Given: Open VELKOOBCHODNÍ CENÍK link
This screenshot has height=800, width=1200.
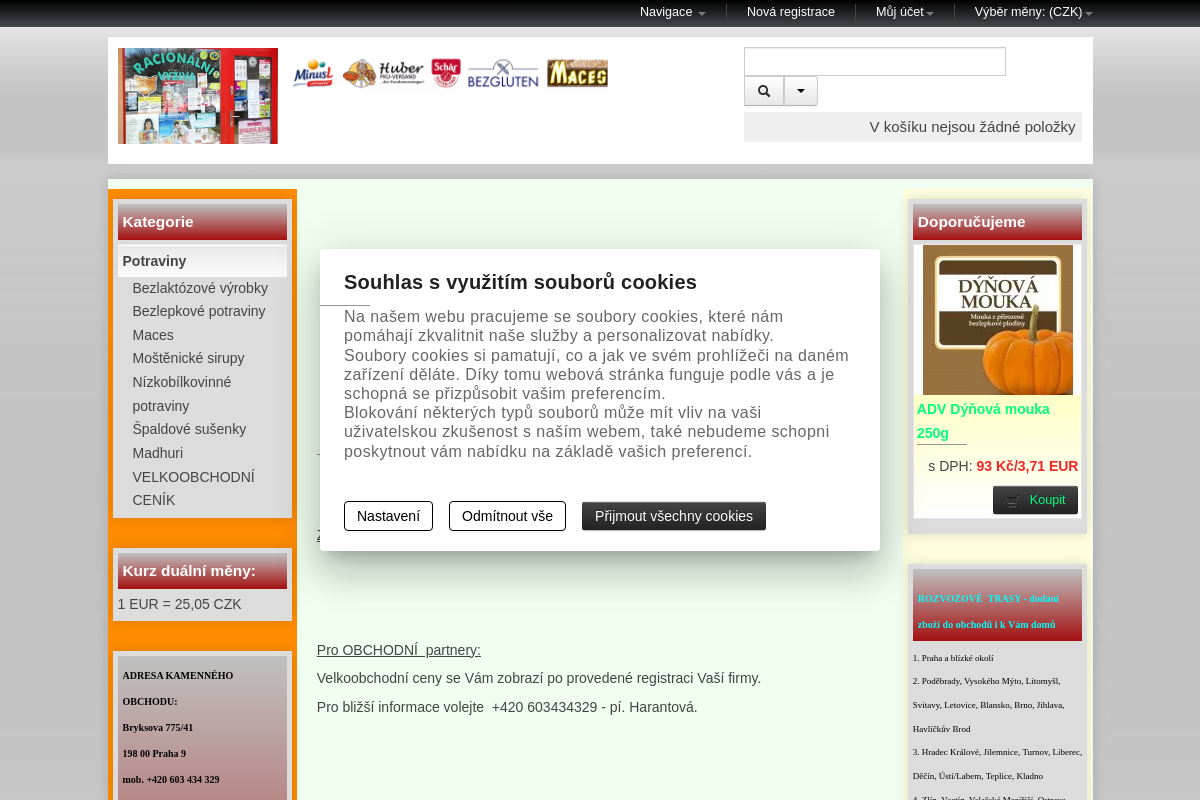Looking at the screenshot, I should tap(194, 489).
